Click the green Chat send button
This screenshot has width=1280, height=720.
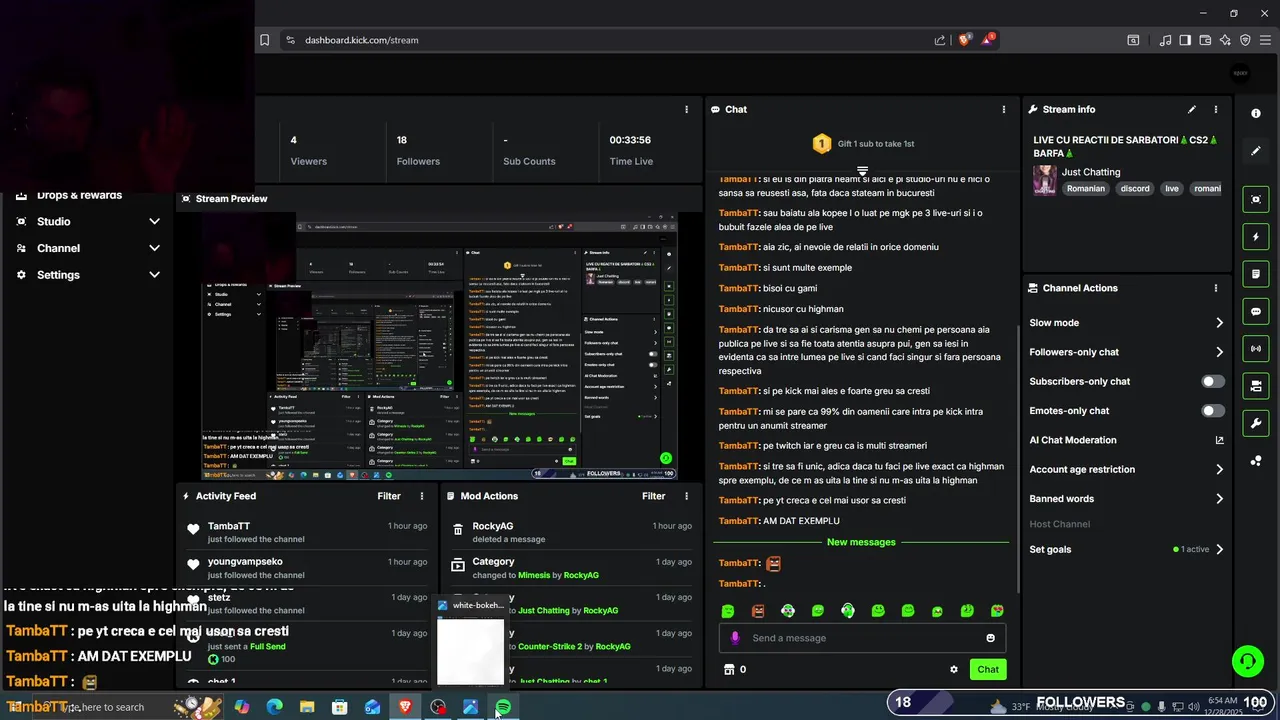click(x=988, y=670)
